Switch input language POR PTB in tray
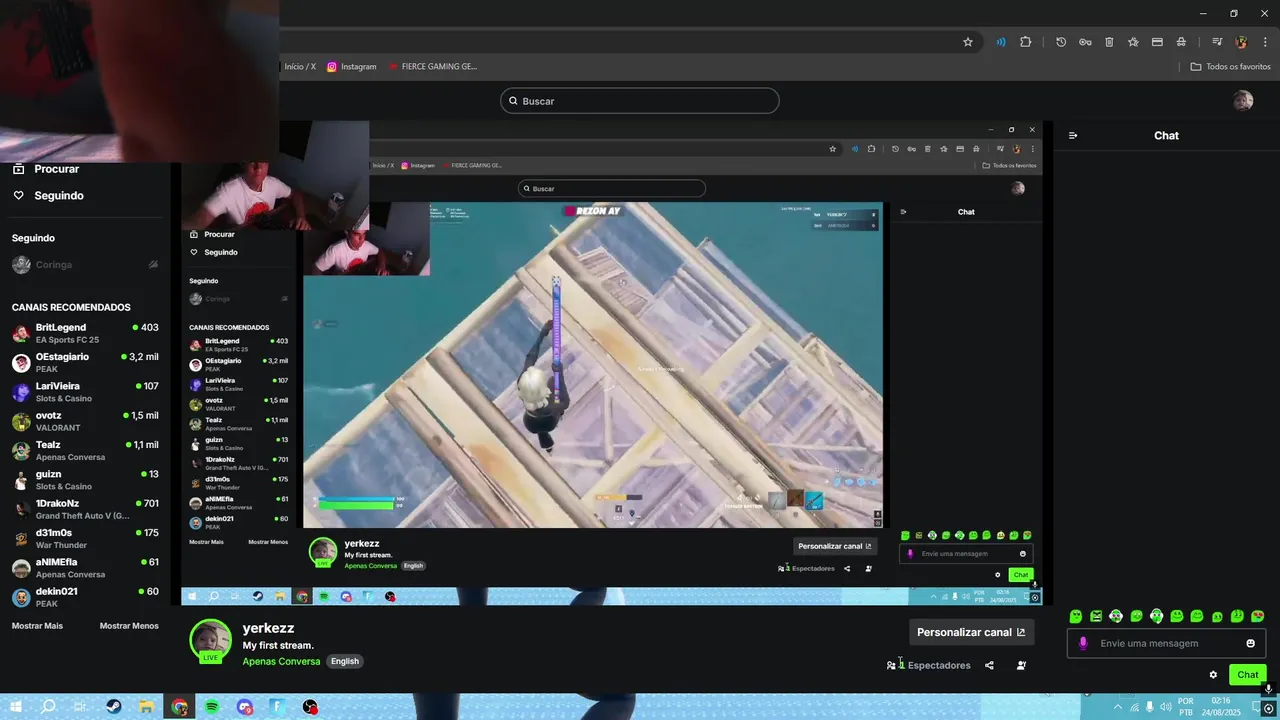Image resolution: width=1280 pixels, height=720 pixels. [x=1186, y=706]
